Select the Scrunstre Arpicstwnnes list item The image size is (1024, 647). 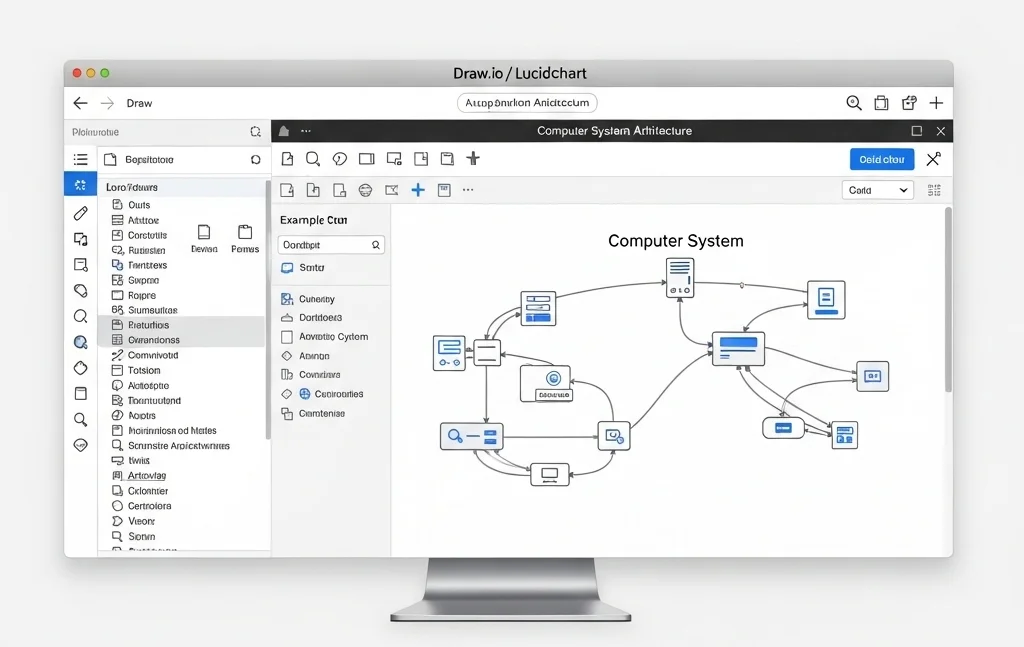coord(179,446)
